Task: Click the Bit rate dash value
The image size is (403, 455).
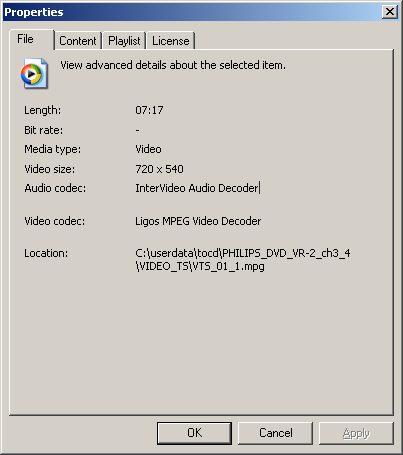Action: (x=137, y=130)
